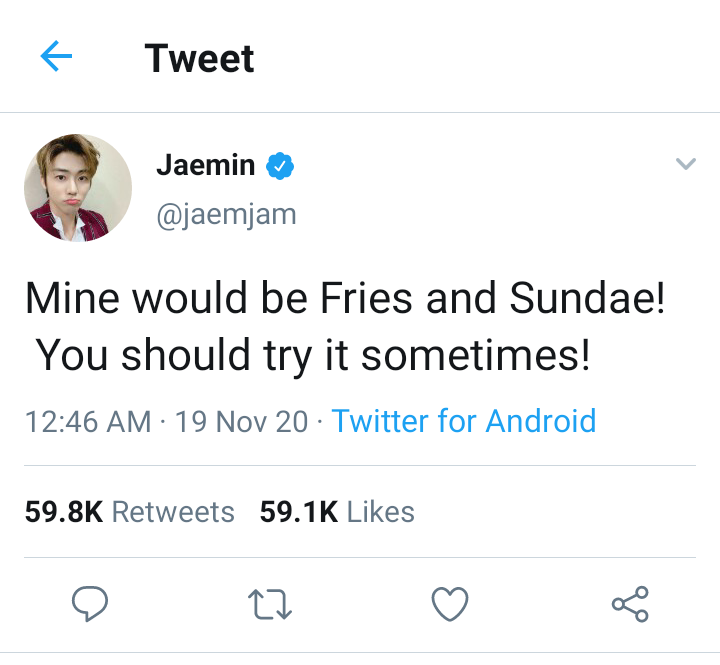Click the Retweets label text

pyautogui.click(x=172, y=512)
